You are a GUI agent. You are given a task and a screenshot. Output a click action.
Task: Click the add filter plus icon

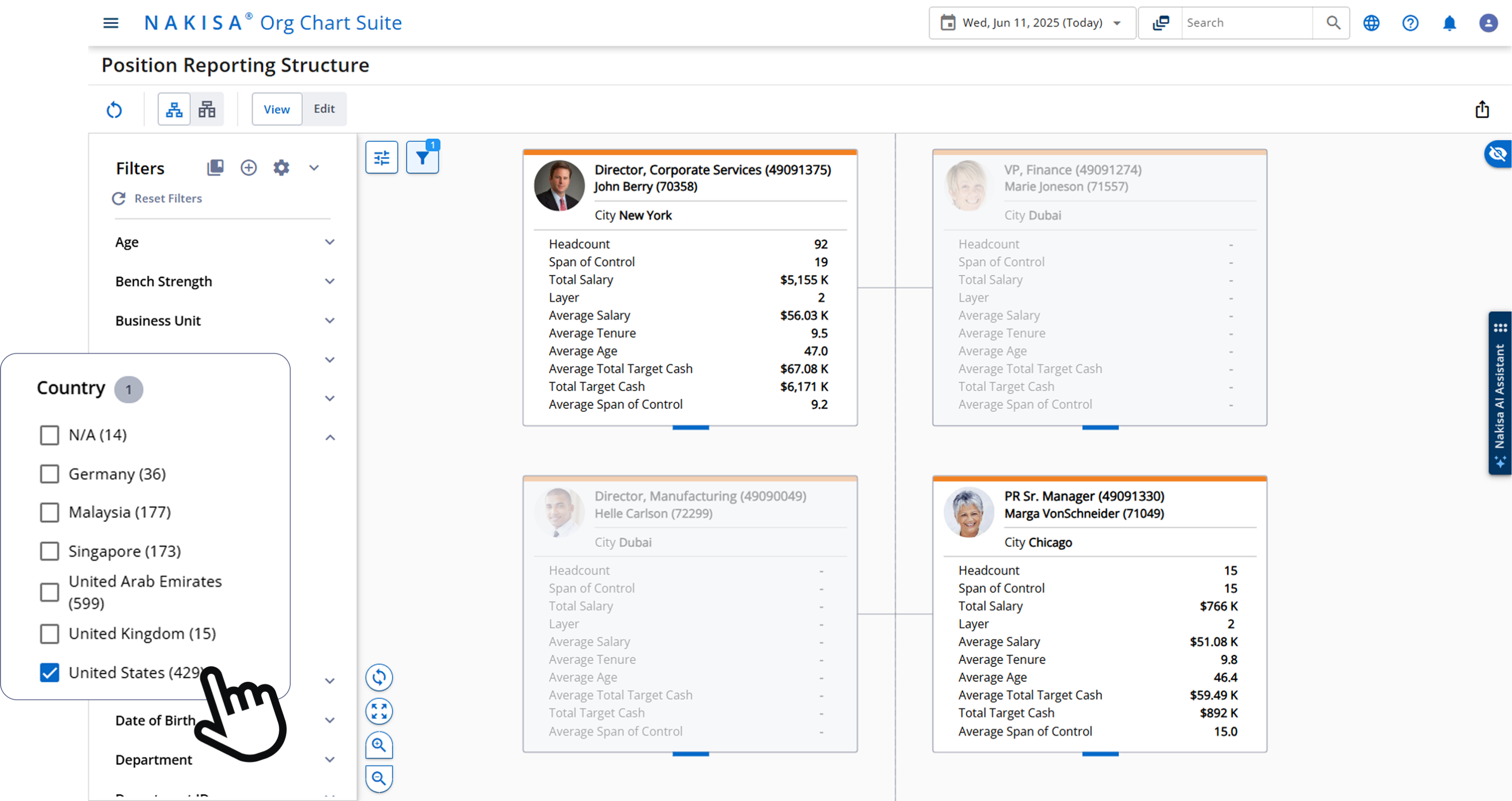[249, 168]
